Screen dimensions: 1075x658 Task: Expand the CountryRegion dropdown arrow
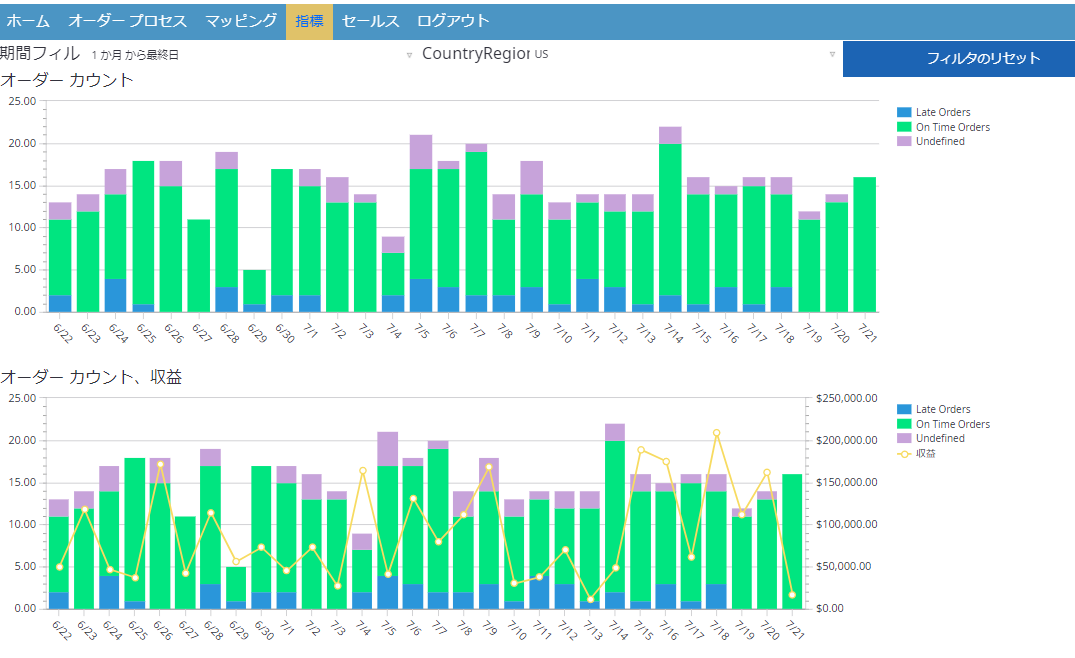click(832, 55)
